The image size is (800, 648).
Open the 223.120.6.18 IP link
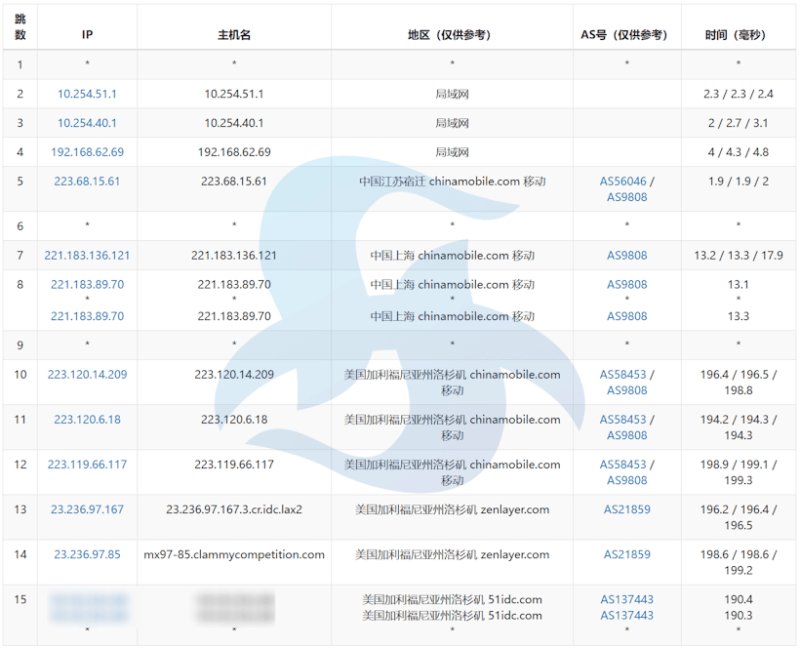(x=87, y=419)
